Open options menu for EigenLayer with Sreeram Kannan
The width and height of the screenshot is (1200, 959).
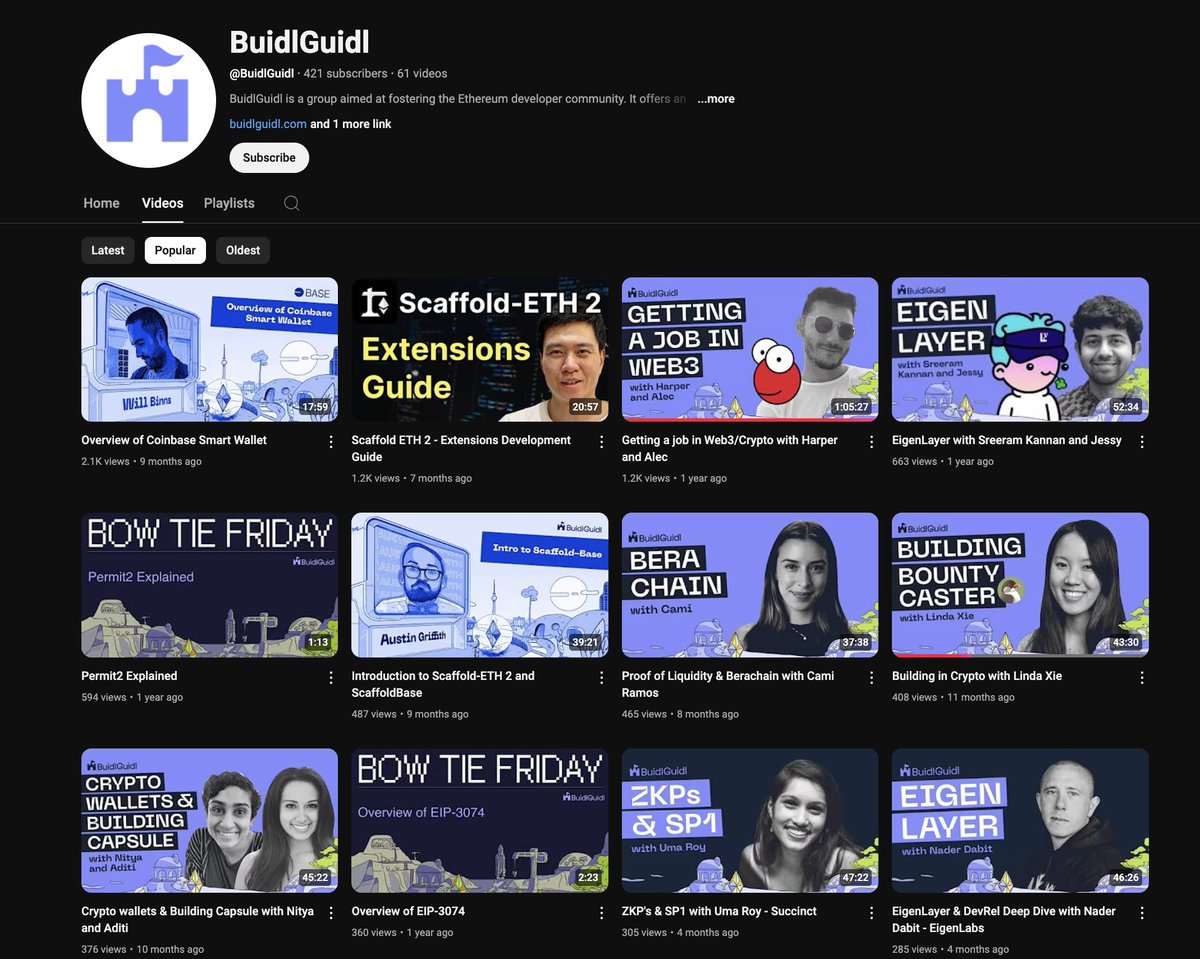point(1141,441)
